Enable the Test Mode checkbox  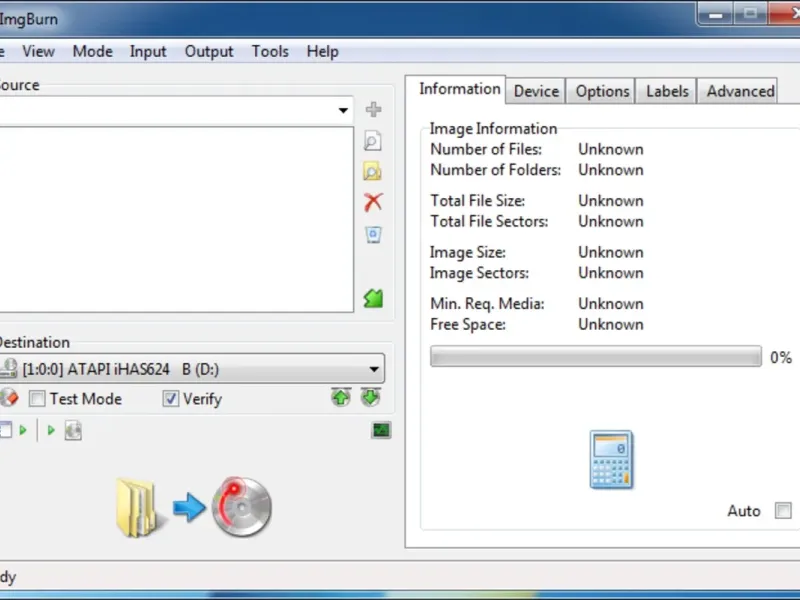(37, 398)
